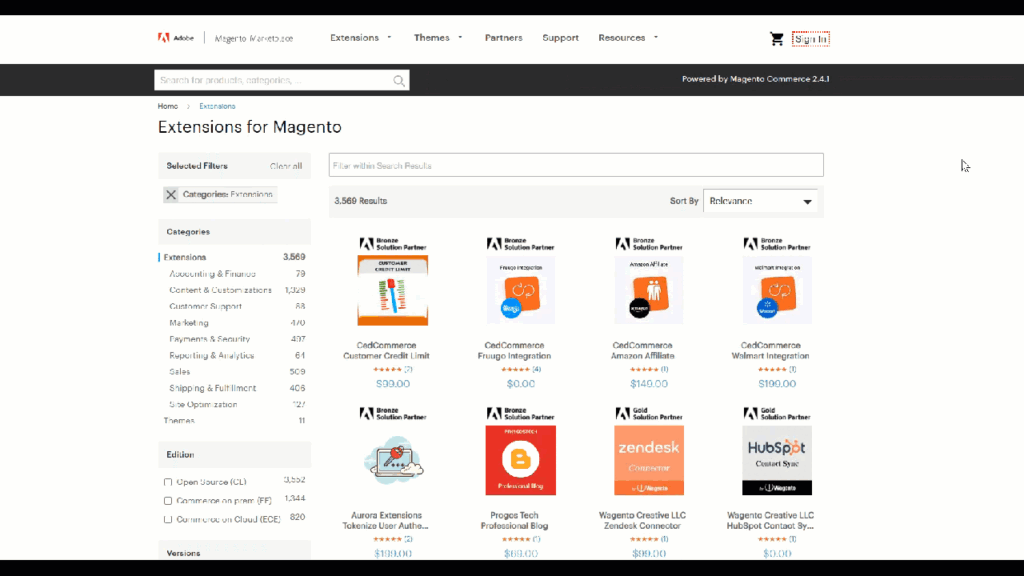Tick the Commerce on Cloud (ECE) checkbox

[168, 520]
